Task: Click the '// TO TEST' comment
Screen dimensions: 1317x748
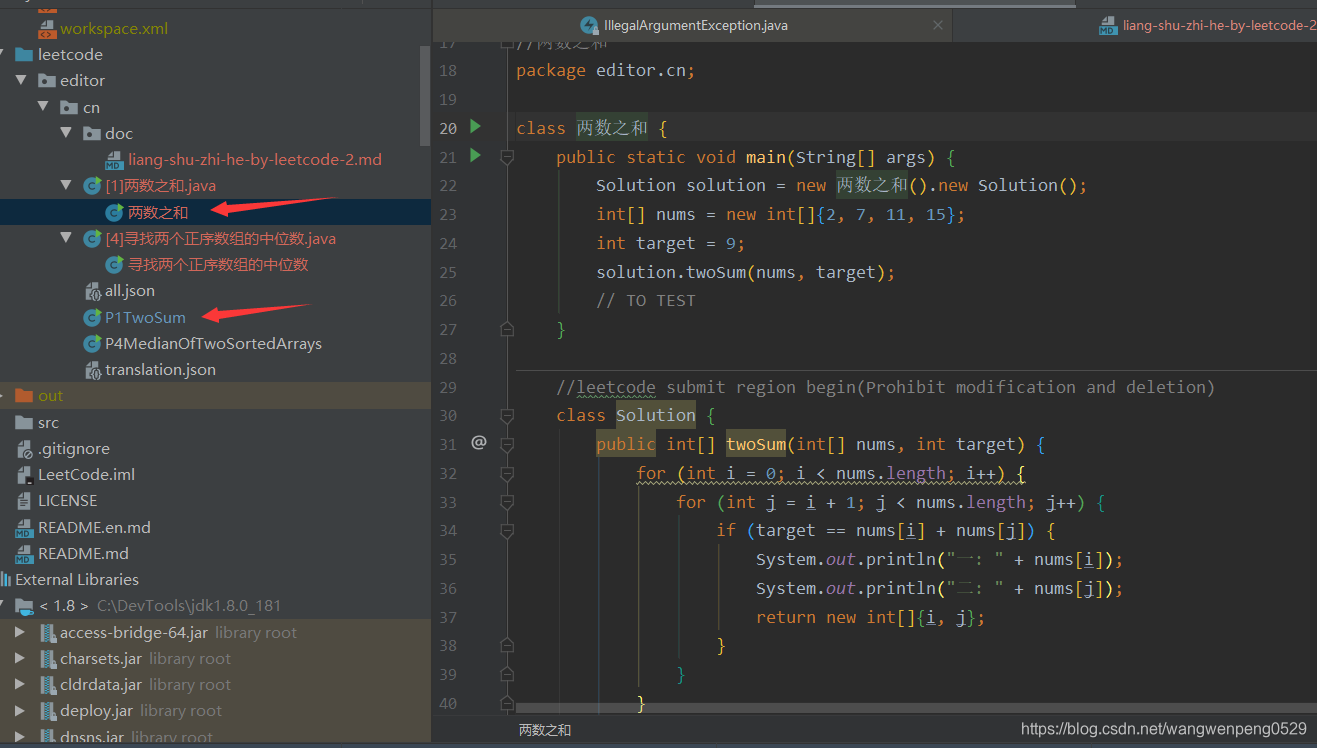Action: (x=646, y=300)
